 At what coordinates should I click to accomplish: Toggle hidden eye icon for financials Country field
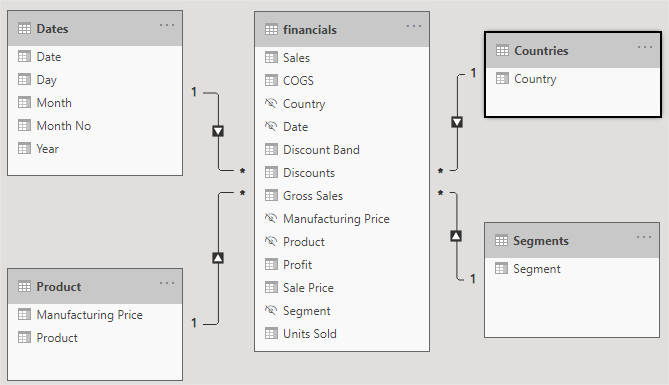(271, 103)
